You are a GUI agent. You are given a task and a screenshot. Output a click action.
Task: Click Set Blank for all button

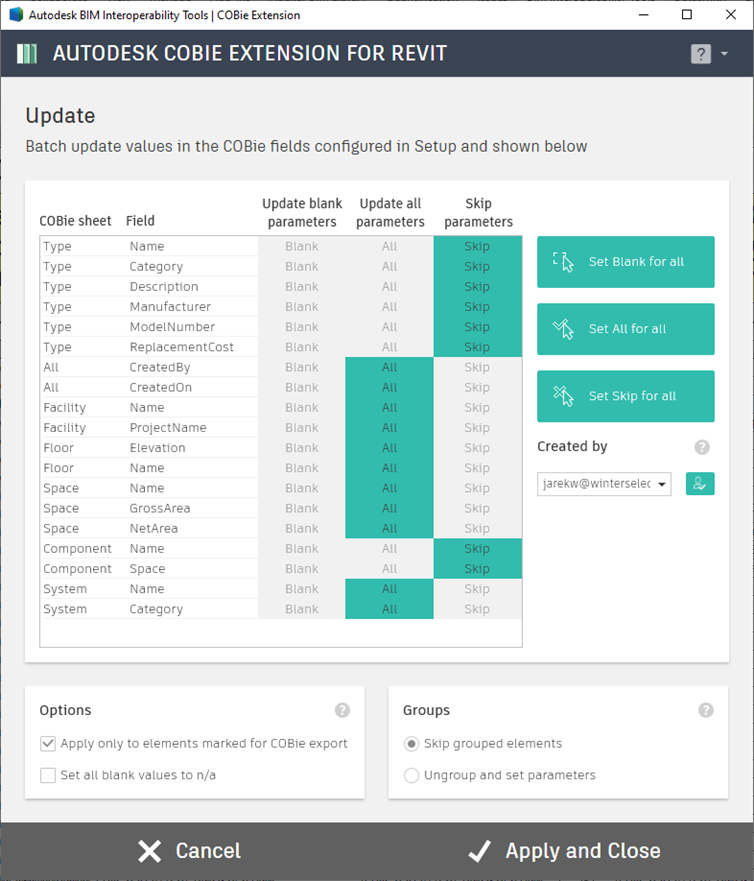pyautogui.click(x=625, y=262)
